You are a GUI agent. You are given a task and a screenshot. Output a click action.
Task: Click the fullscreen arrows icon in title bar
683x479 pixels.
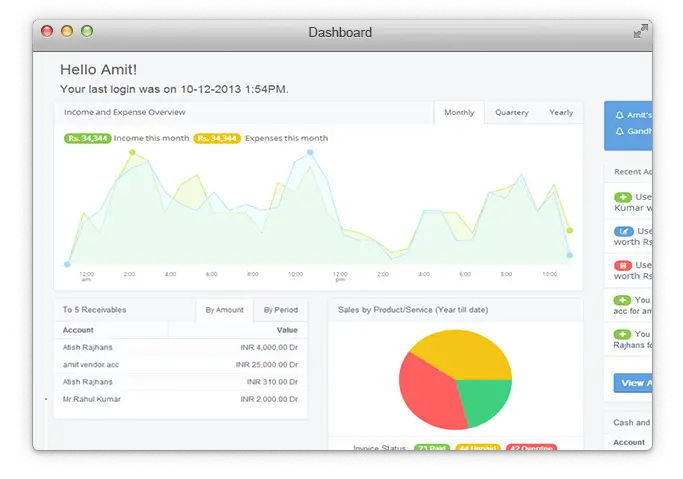pyautogui.click(x=640, y=31)
